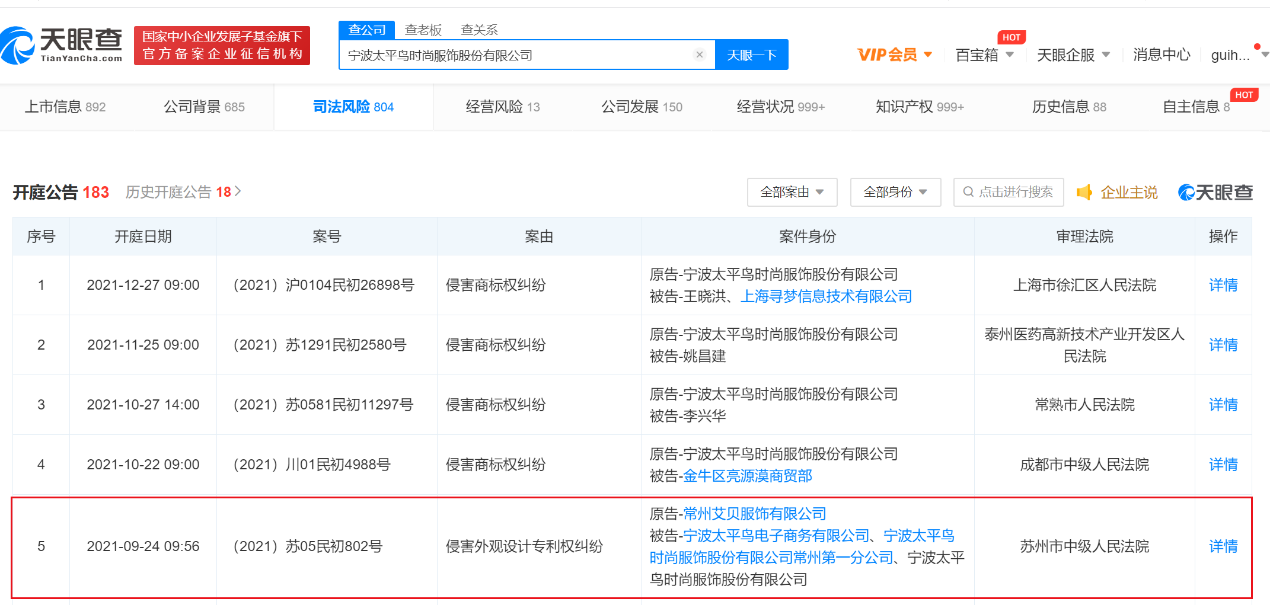Click court 泰州医药高新技术产业开发区人民法院
The height and width of the screenshot is (605, 1270).
click(1084, 345)
